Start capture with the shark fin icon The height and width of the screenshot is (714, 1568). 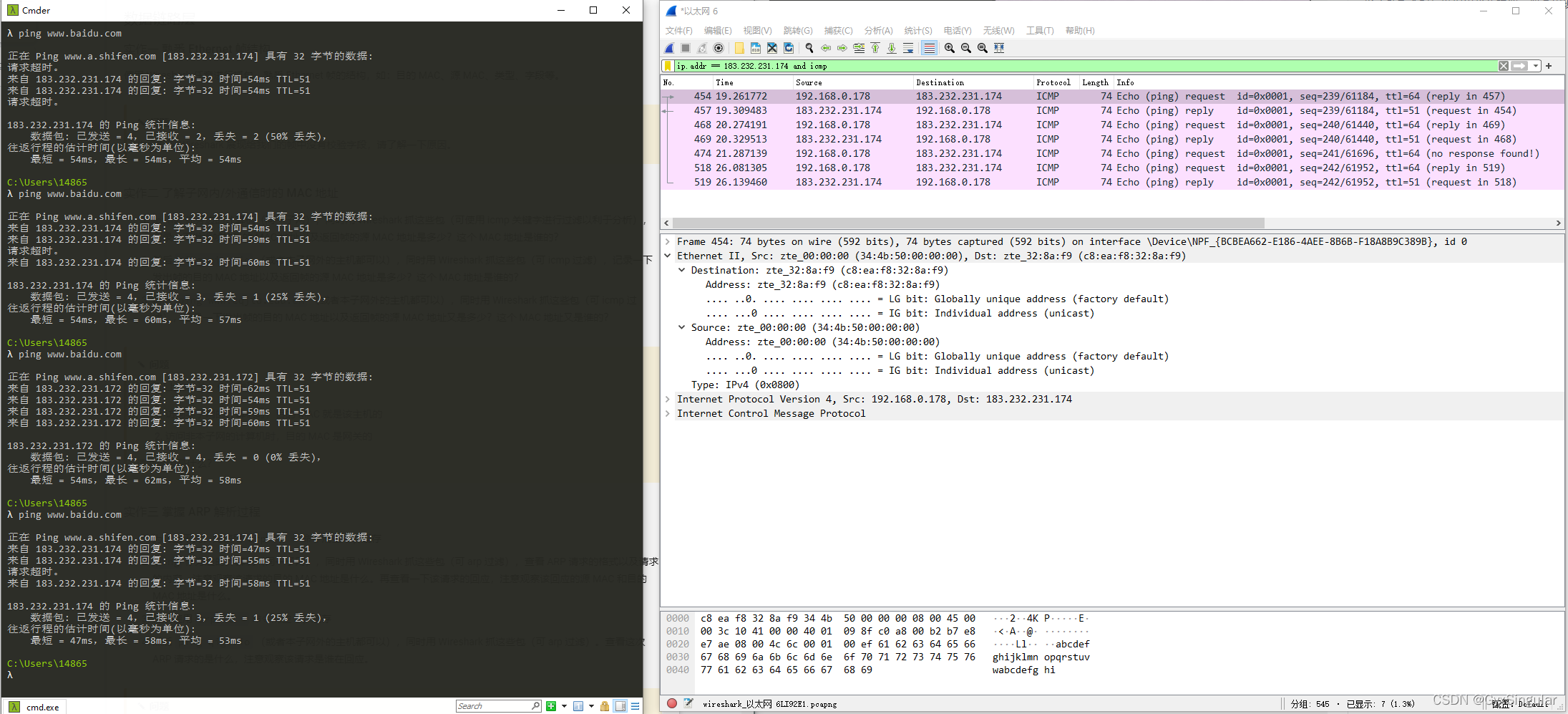[669, 48]
